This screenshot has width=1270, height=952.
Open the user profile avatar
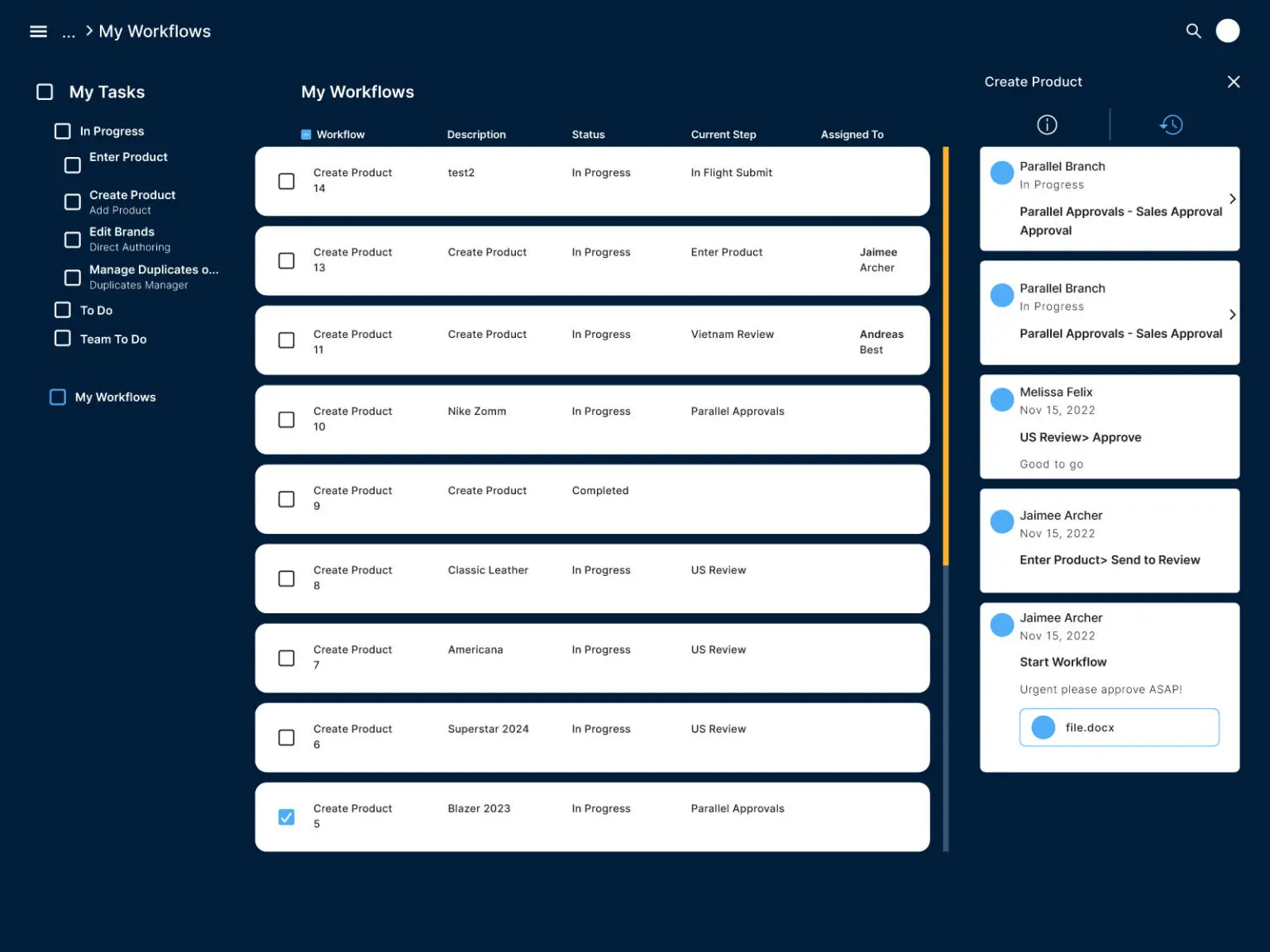coord(1228,31)
